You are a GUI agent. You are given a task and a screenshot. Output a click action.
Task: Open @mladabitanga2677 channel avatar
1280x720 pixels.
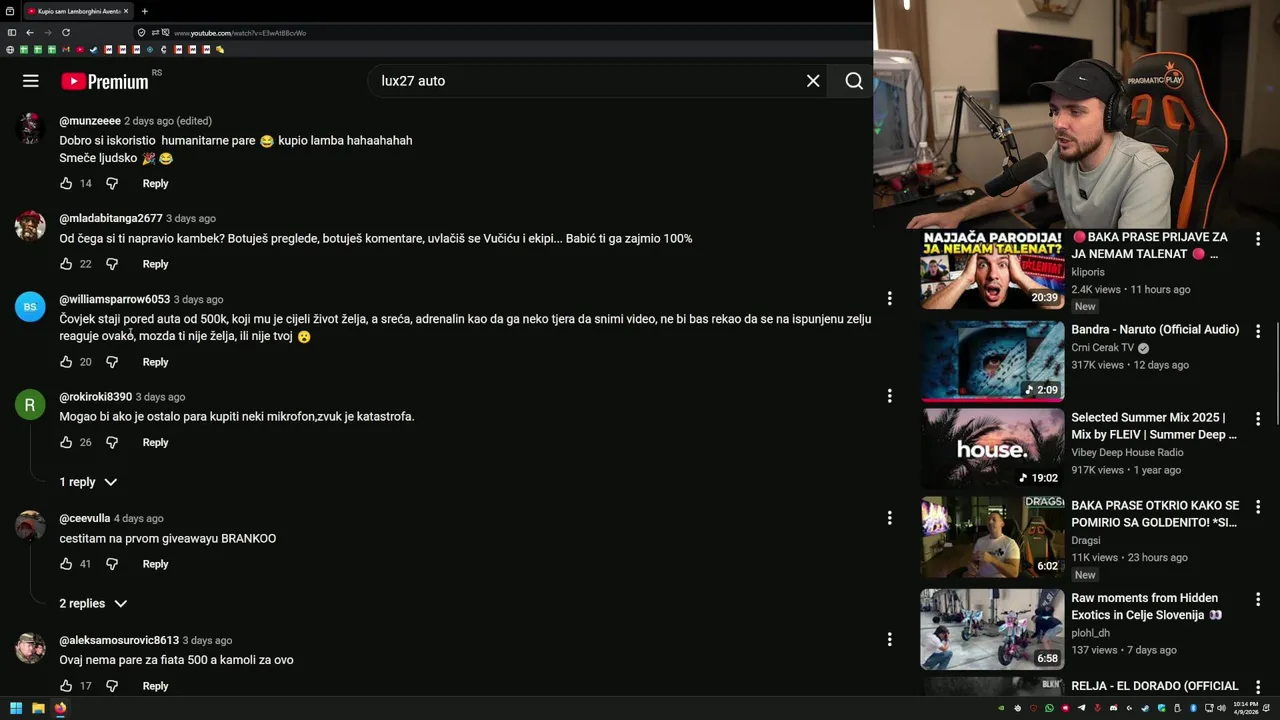tap(30, 226)
